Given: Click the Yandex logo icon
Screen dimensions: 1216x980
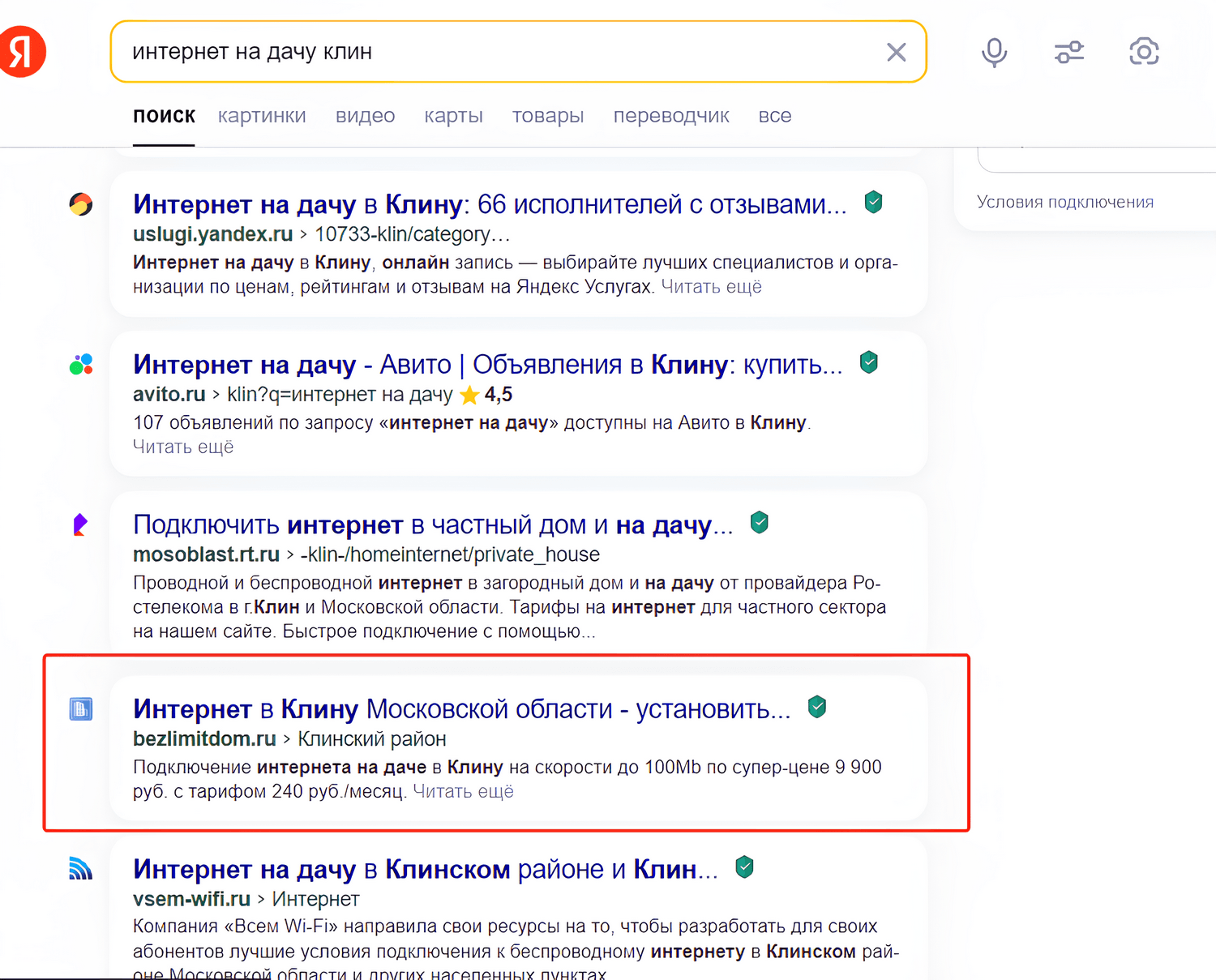Looking at the screenshot, I should (x=23, y=52).
